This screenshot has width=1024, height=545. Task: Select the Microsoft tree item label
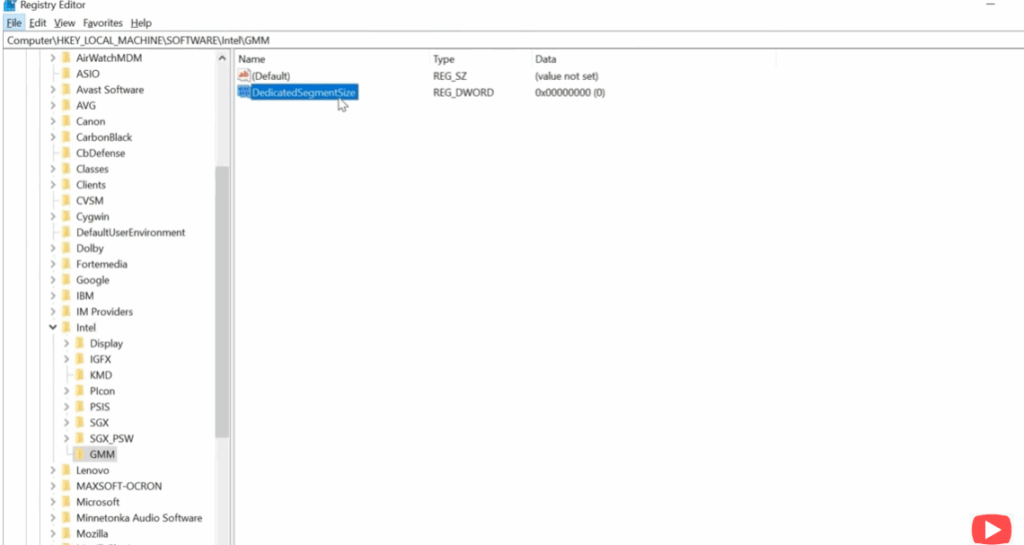(x=97, y=502)
